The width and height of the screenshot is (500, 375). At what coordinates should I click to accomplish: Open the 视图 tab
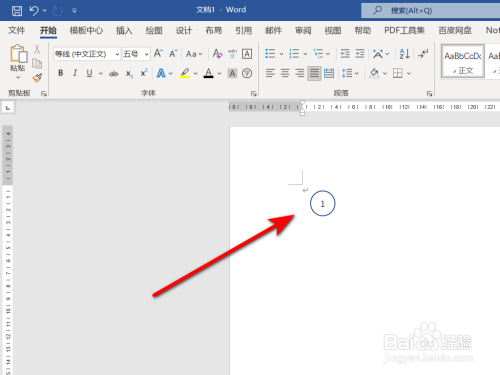coord(333,31)
